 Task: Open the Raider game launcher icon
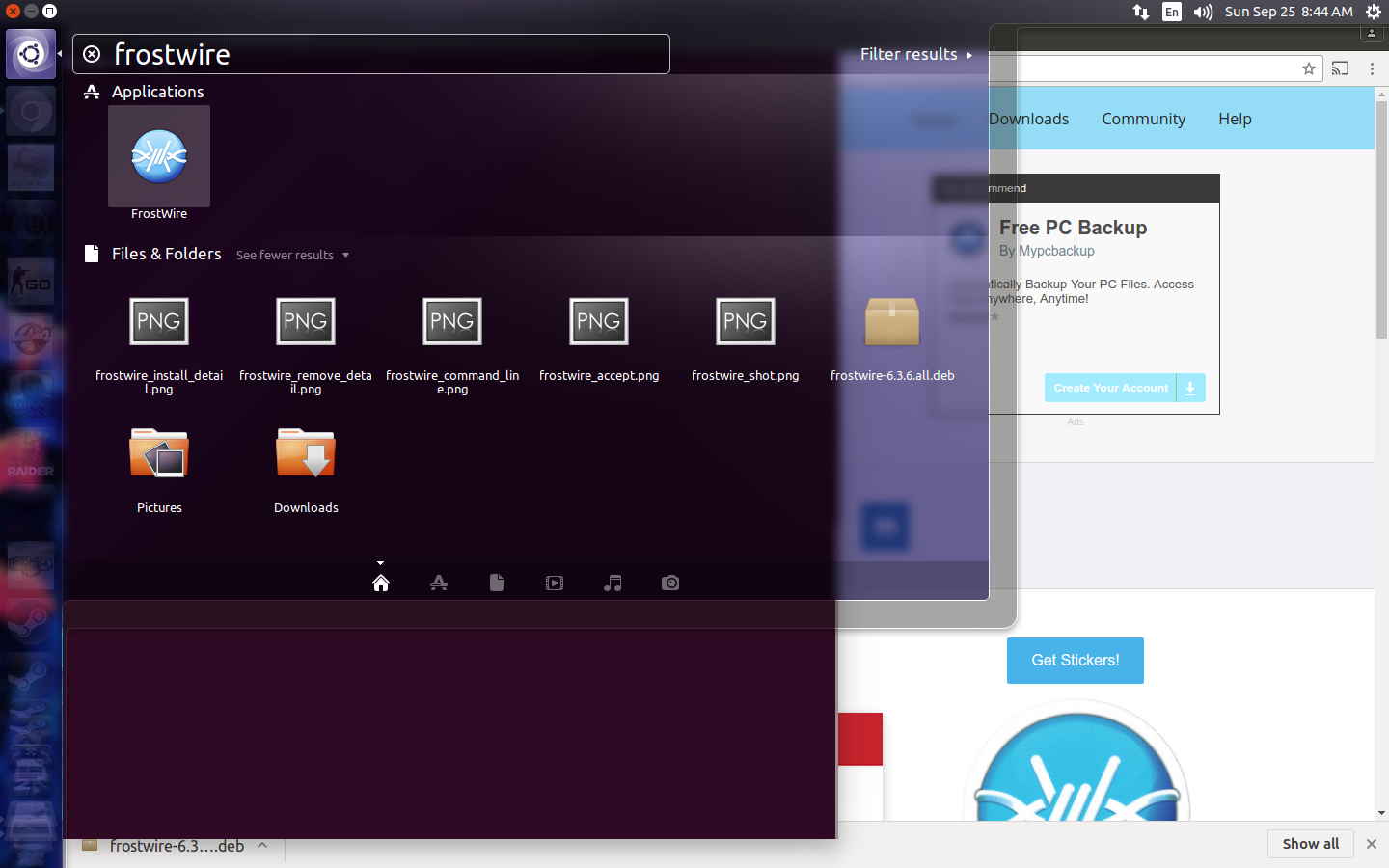pos(31,451)
